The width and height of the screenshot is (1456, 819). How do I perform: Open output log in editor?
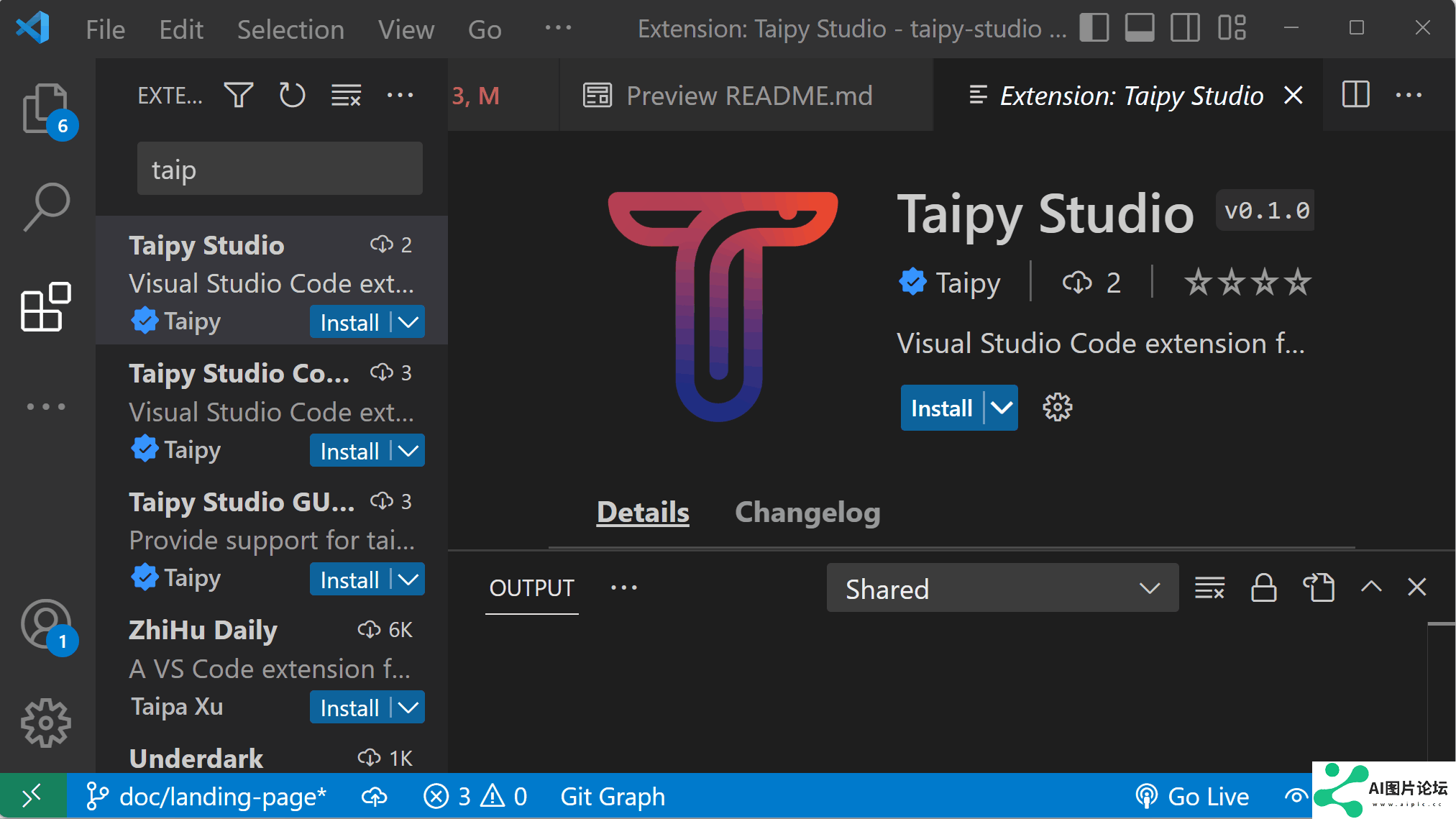(x=1318, y=588)
